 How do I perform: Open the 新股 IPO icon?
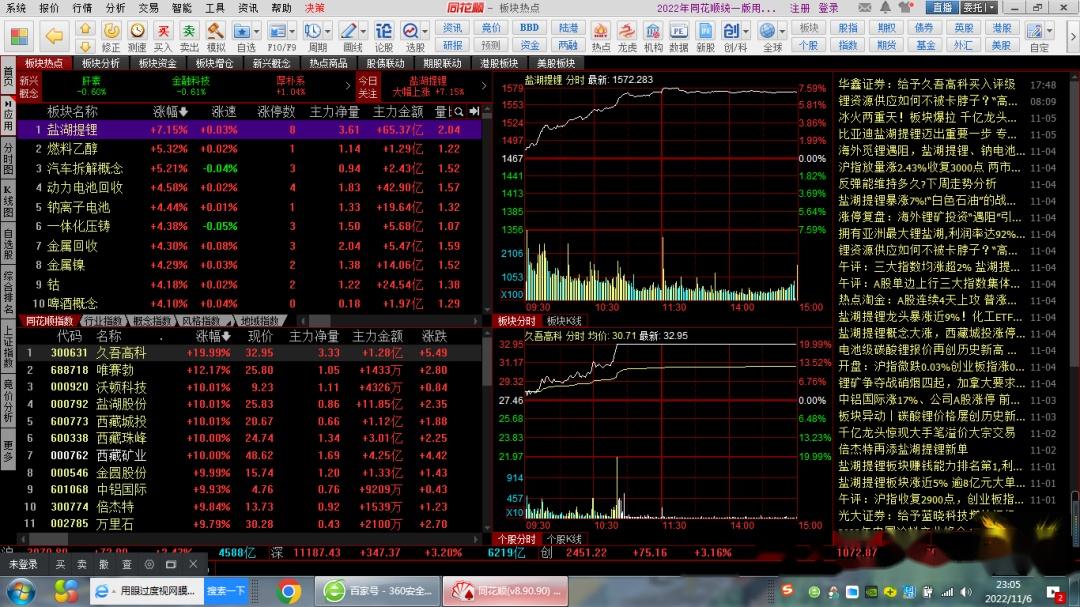(x=705, y=37)
